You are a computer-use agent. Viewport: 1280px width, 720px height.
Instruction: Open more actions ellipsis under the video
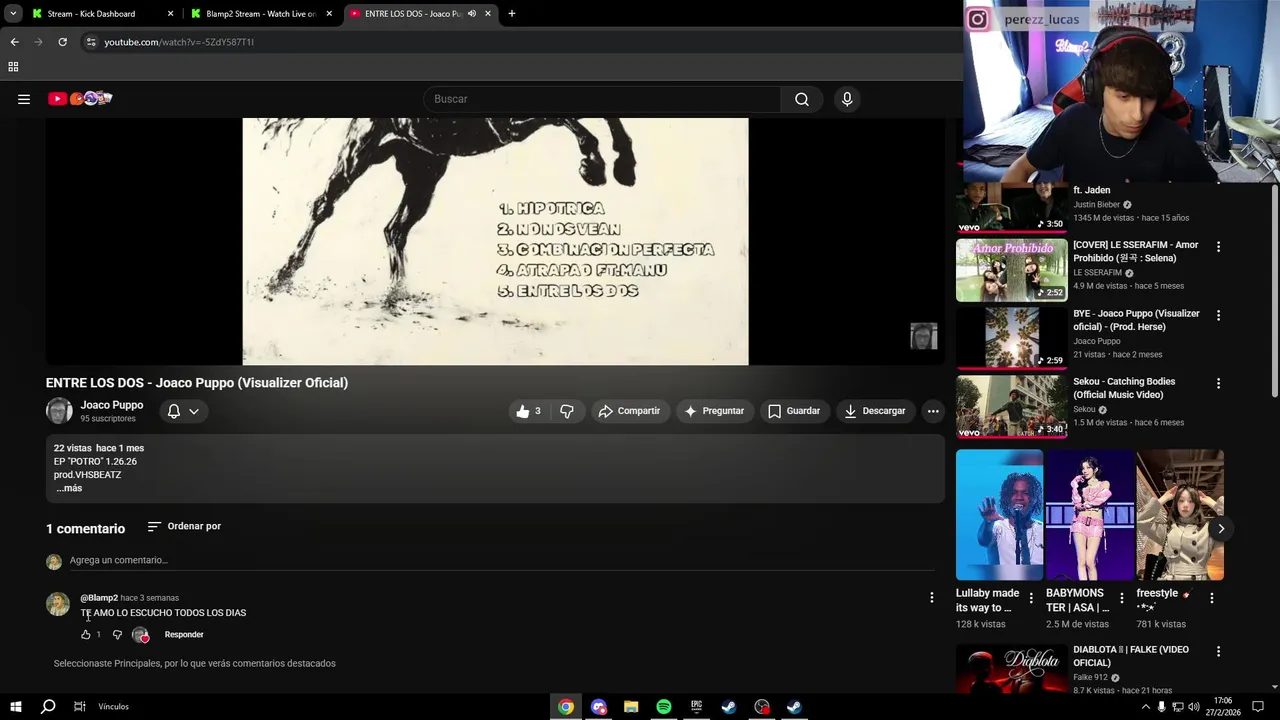[933, 411]
